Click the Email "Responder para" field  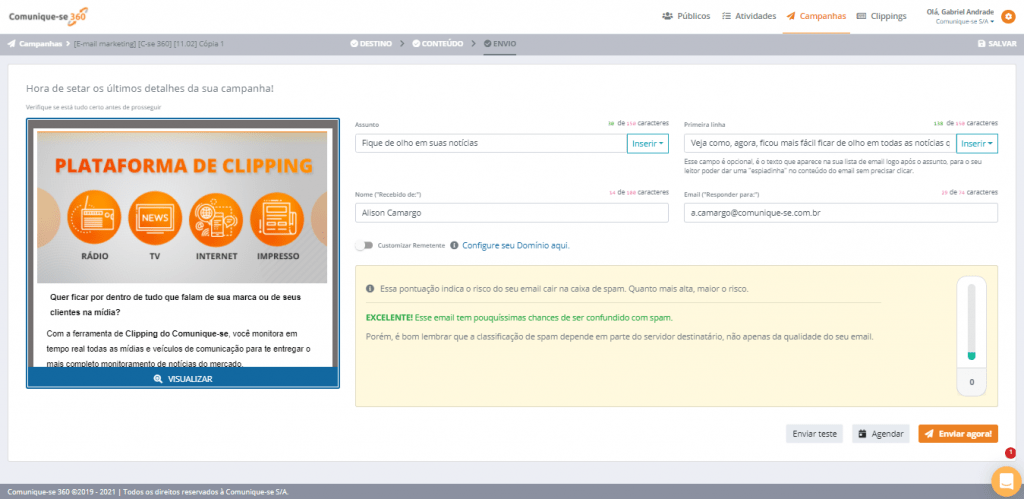pyautogui.click(x=841, y=213)
